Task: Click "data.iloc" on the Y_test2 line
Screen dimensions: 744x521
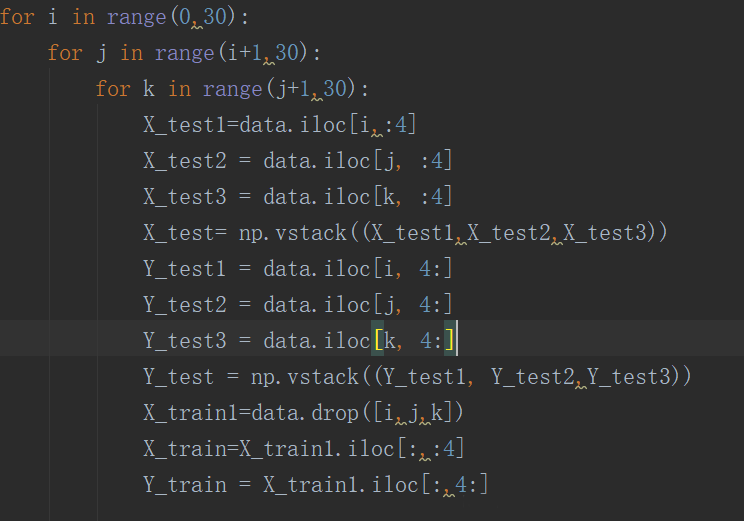Action: (317, 305)
